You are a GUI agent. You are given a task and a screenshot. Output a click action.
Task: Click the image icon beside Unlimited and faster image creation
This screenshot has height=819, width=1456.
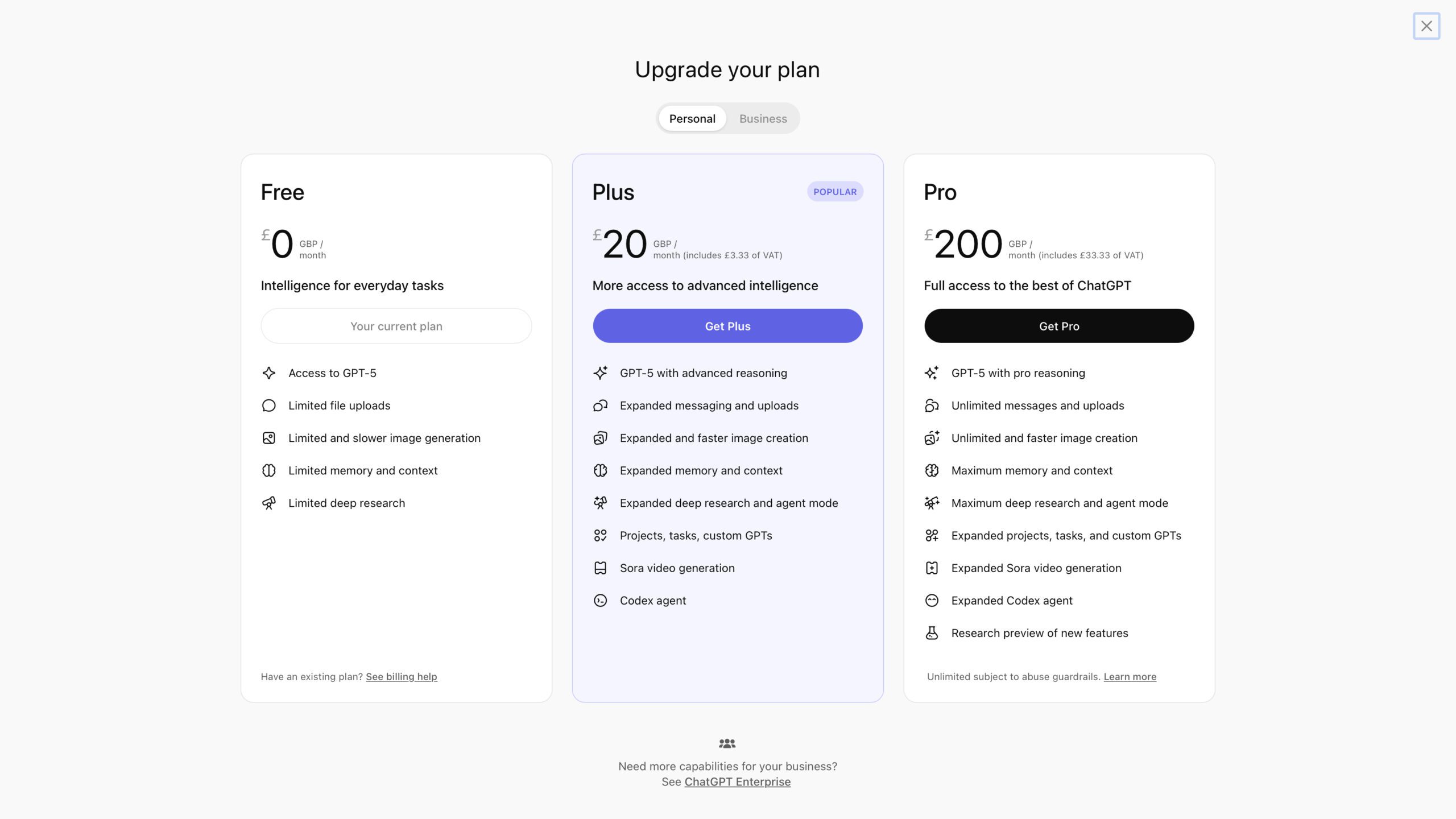click(932, 438)
